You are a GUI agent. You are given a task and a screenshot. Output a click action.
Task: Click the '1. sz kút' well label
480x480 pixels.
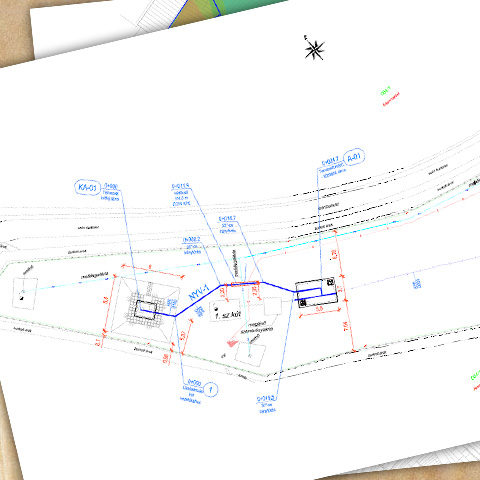[x=228, y=315]
